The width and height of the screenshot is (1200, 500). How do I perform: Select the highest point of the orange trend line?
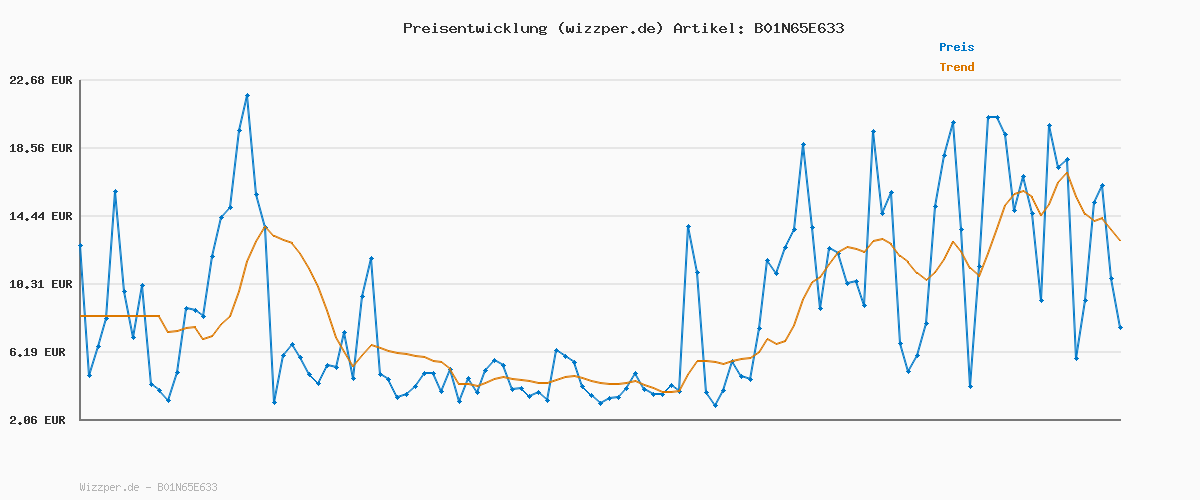click(1067, 173)
